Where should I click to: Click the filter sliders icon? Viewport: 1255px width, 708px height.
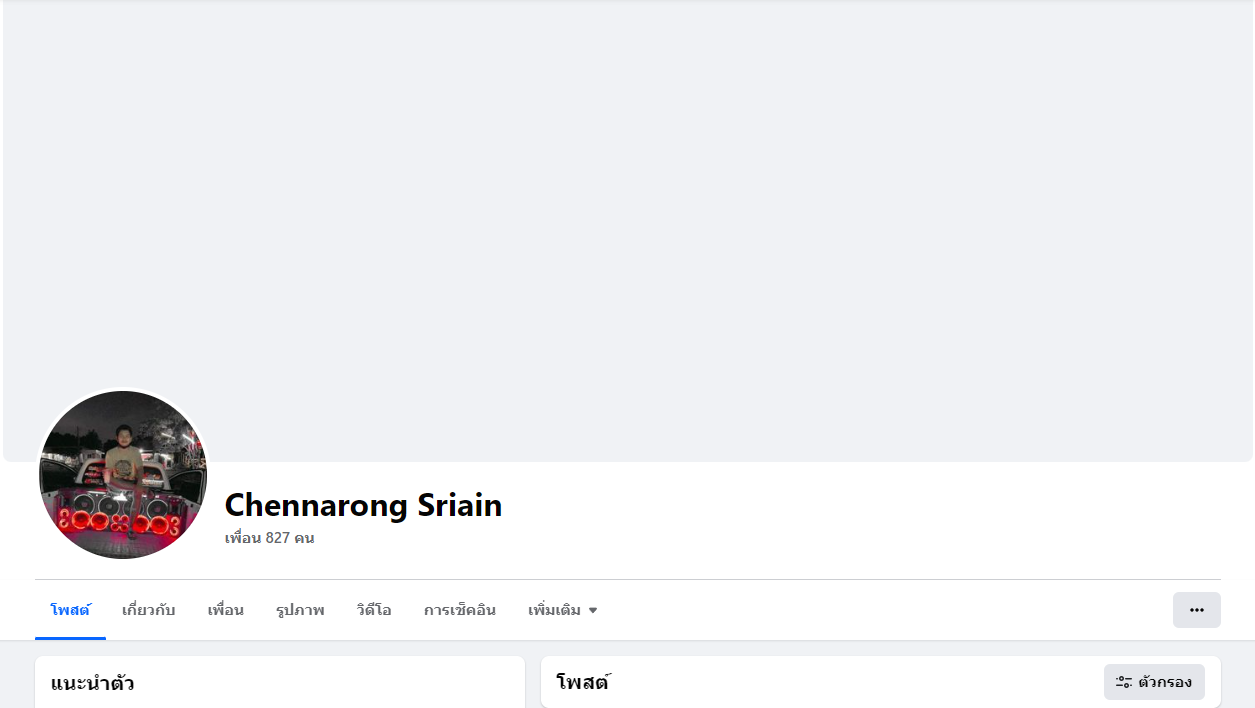[x=1124, y=682]
